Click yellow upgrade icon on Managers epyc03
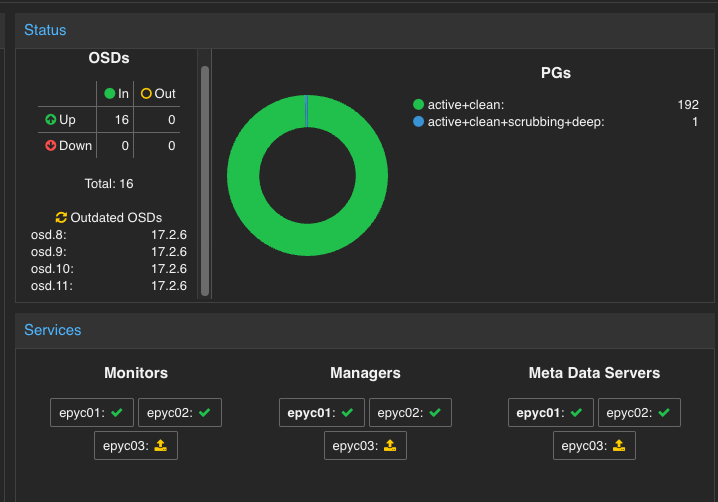This screenshot has width=718, height=502. [x=390, y=445]
